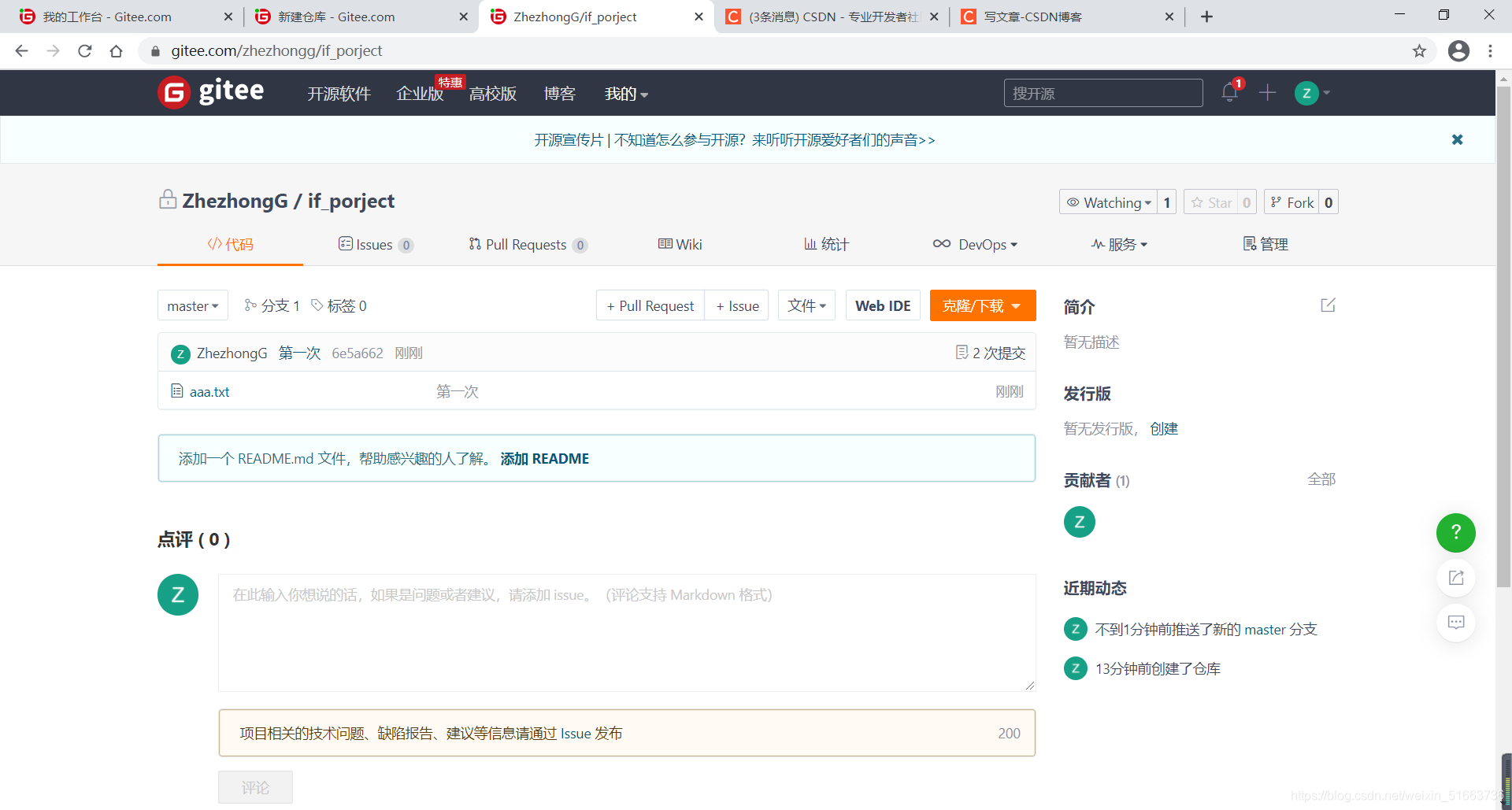Image resolution: width=1512 pixels, height=810 pixels.
Task: Click the 评论 submit button
Action: tap(255, 787)
